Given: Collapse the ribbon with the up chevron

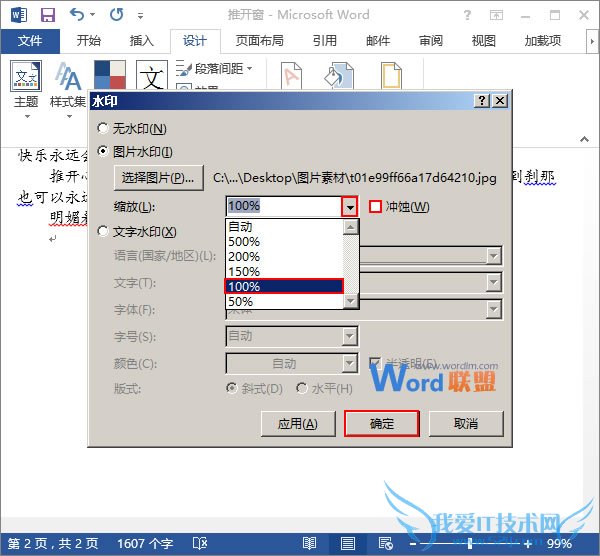Looking at the screenshot, I should click(x=584, y=139).
